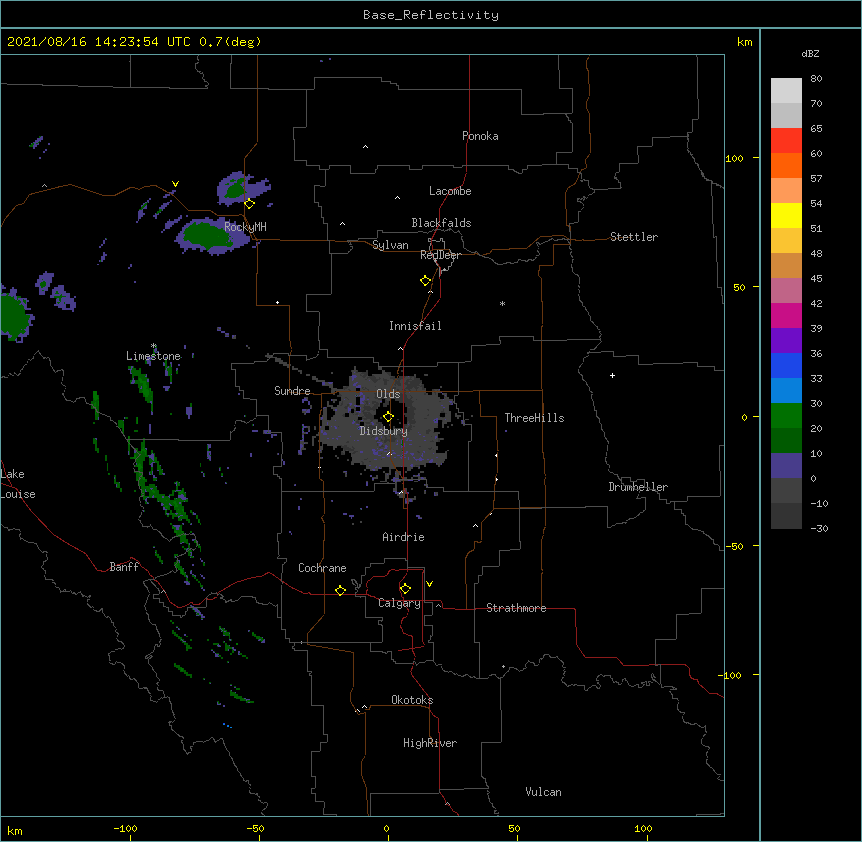Click the white caret marker southwest of Ponoka
Image resolution: width=862 pixels, height=842 pixels.
(x=366, y=147)
